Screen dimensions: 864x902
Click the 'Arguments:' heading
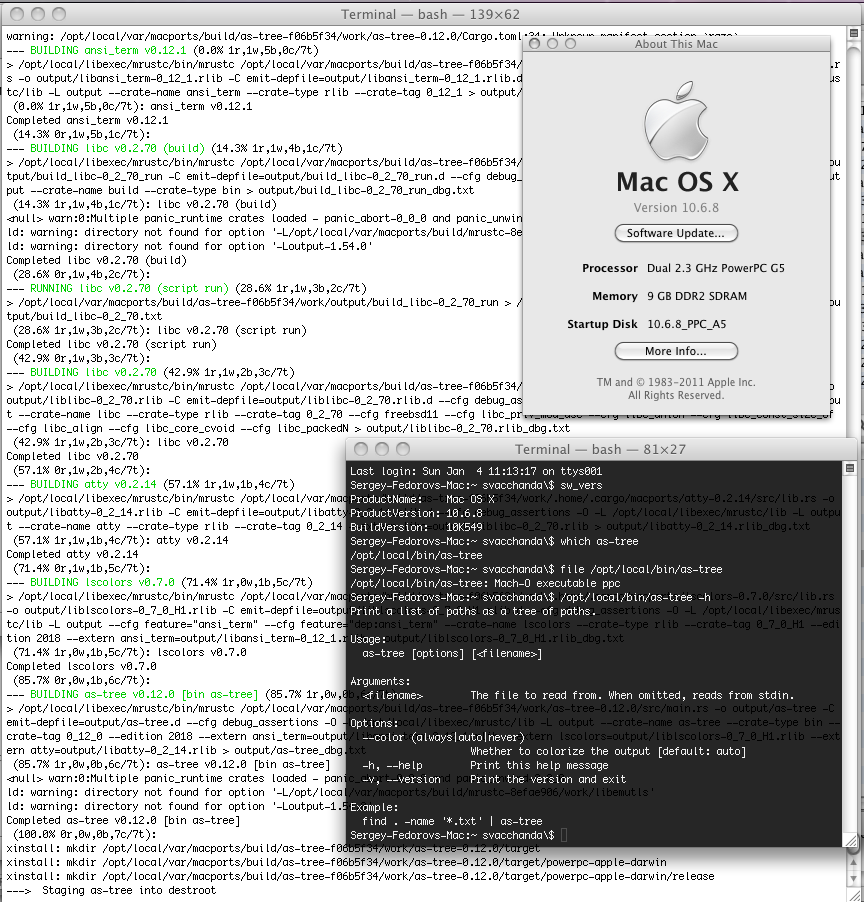(380, 681)
